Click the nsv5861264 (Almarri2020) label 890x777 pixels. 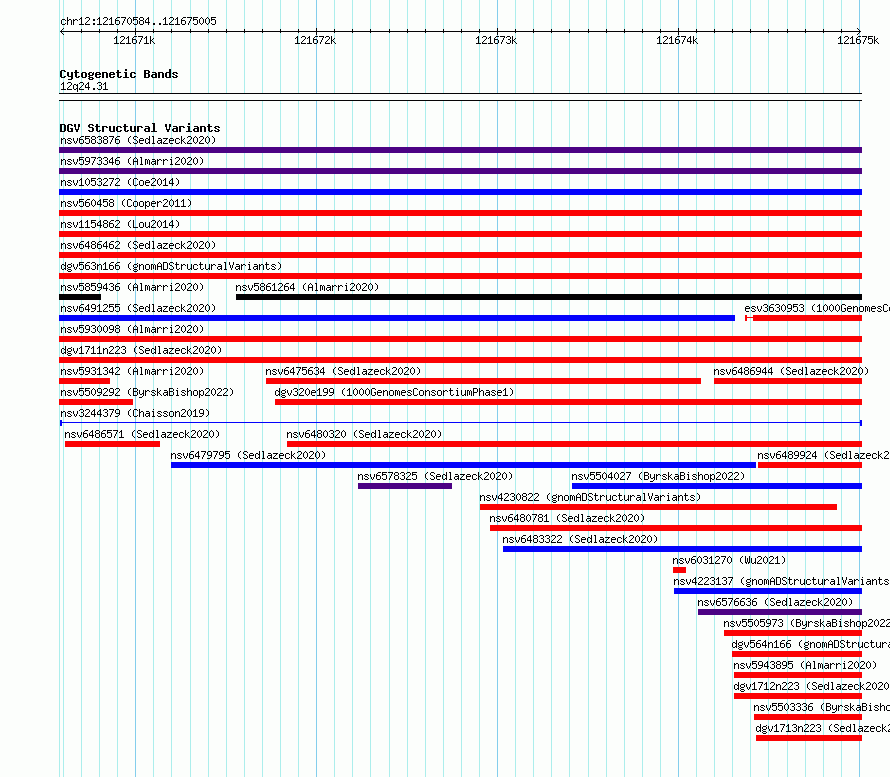(x=307, y=287)
